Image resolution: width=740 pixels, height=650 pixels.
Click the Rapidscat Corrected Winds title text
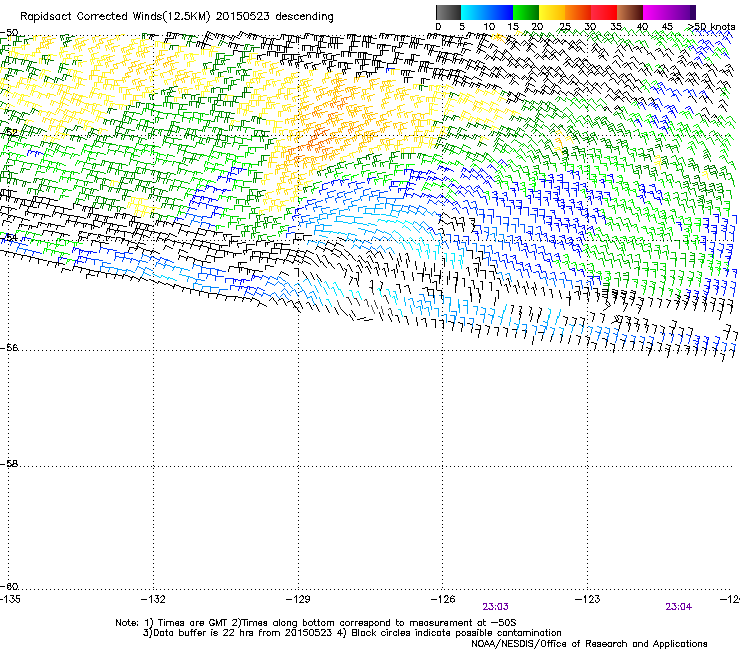177,17
